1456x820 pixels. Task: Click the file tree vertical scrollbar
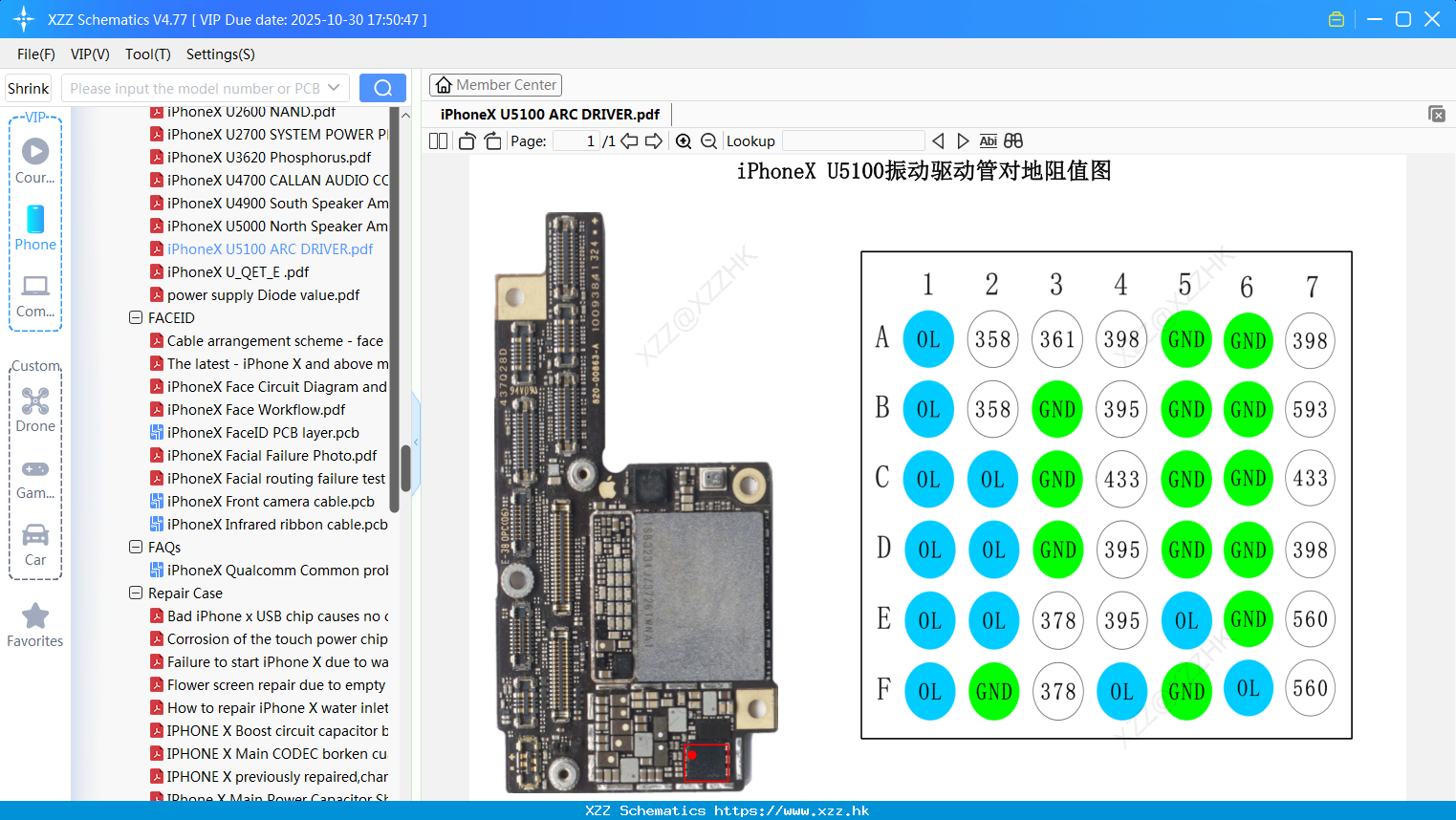(x=405, y=468)
